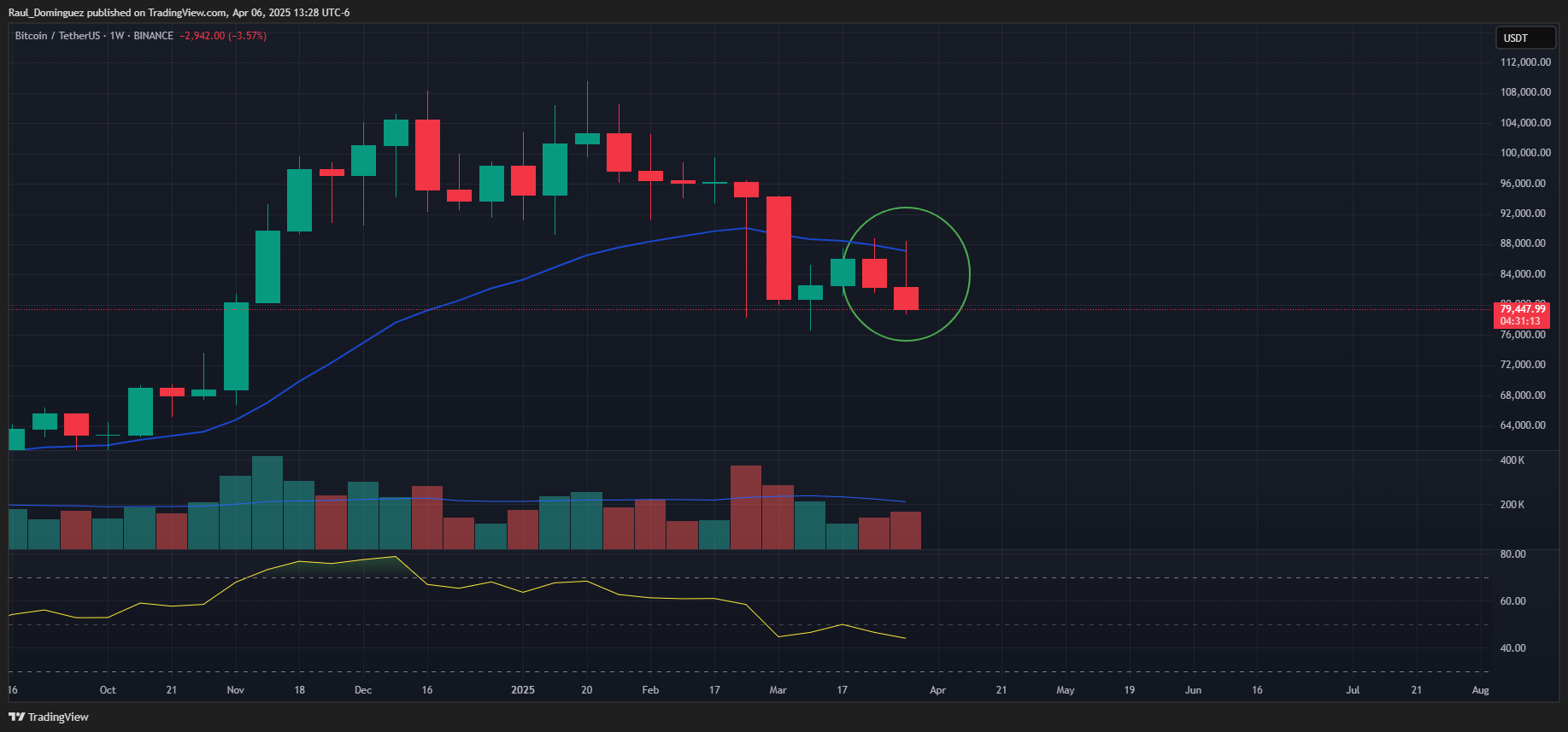
Task: Click the 64,000.00 price axis label
Action: point(1523,425)
